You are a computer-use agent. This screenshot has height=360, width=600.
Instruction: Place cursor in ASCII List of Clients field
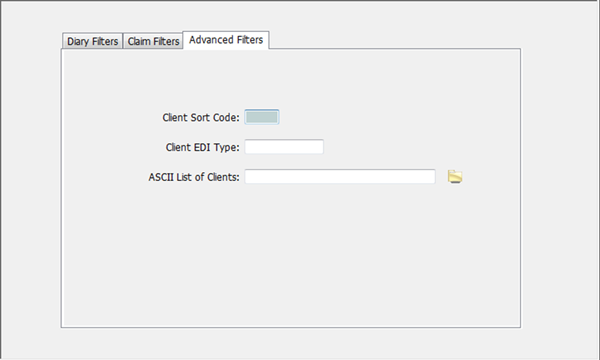click(x=340, y=177)
